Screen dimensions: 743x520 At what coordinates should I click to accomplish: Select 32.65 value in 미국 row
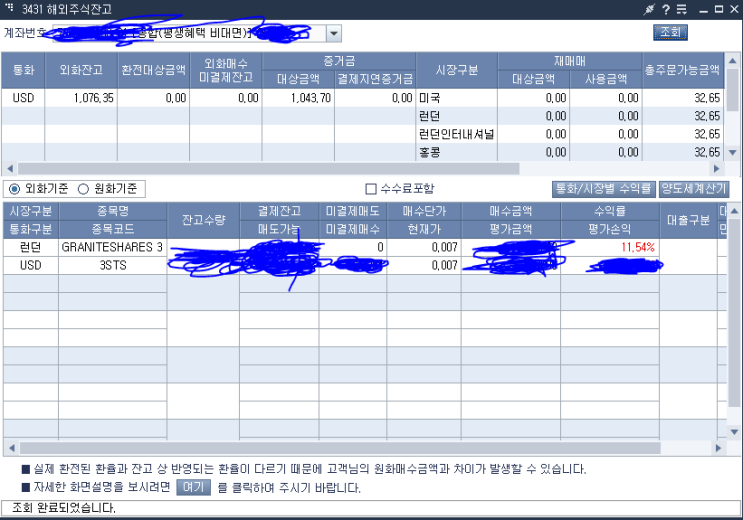[683, 98]
